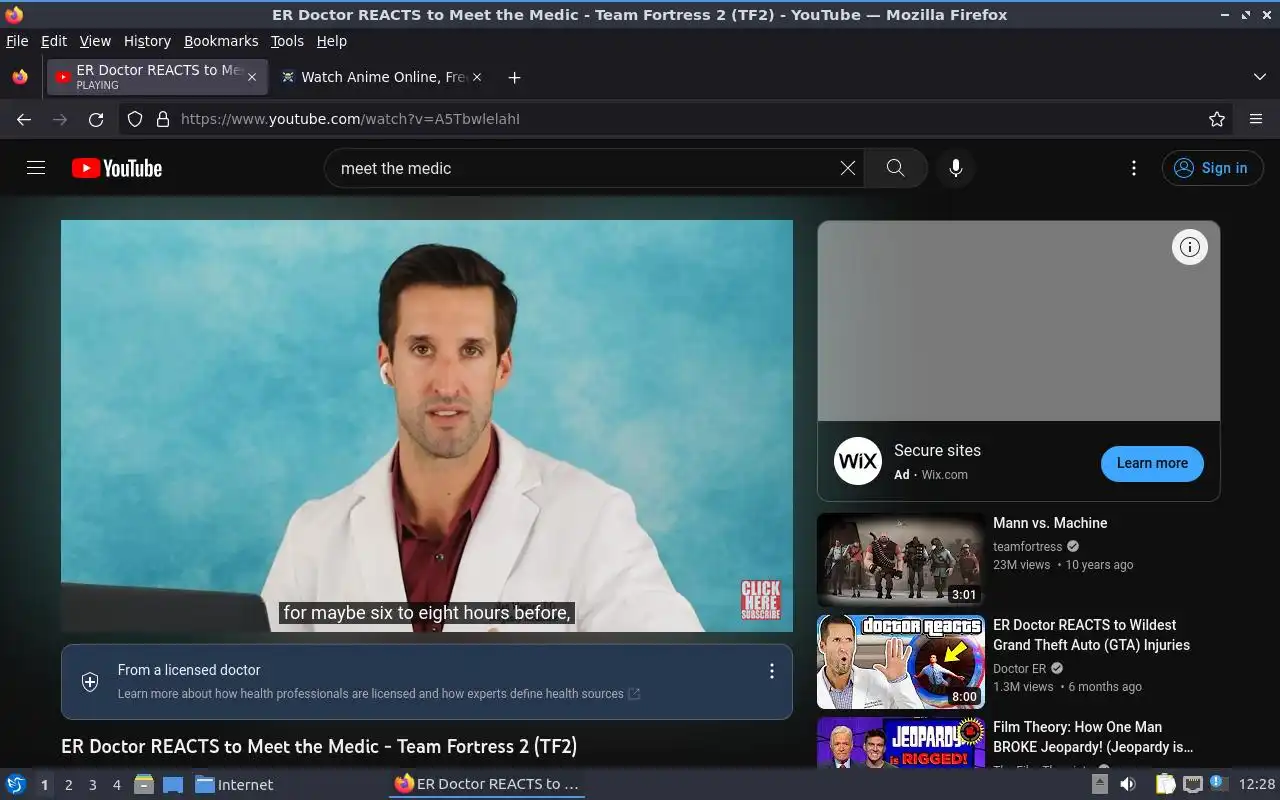
Task: Click the clock showing 12:28
Action: click(1257, 784)
